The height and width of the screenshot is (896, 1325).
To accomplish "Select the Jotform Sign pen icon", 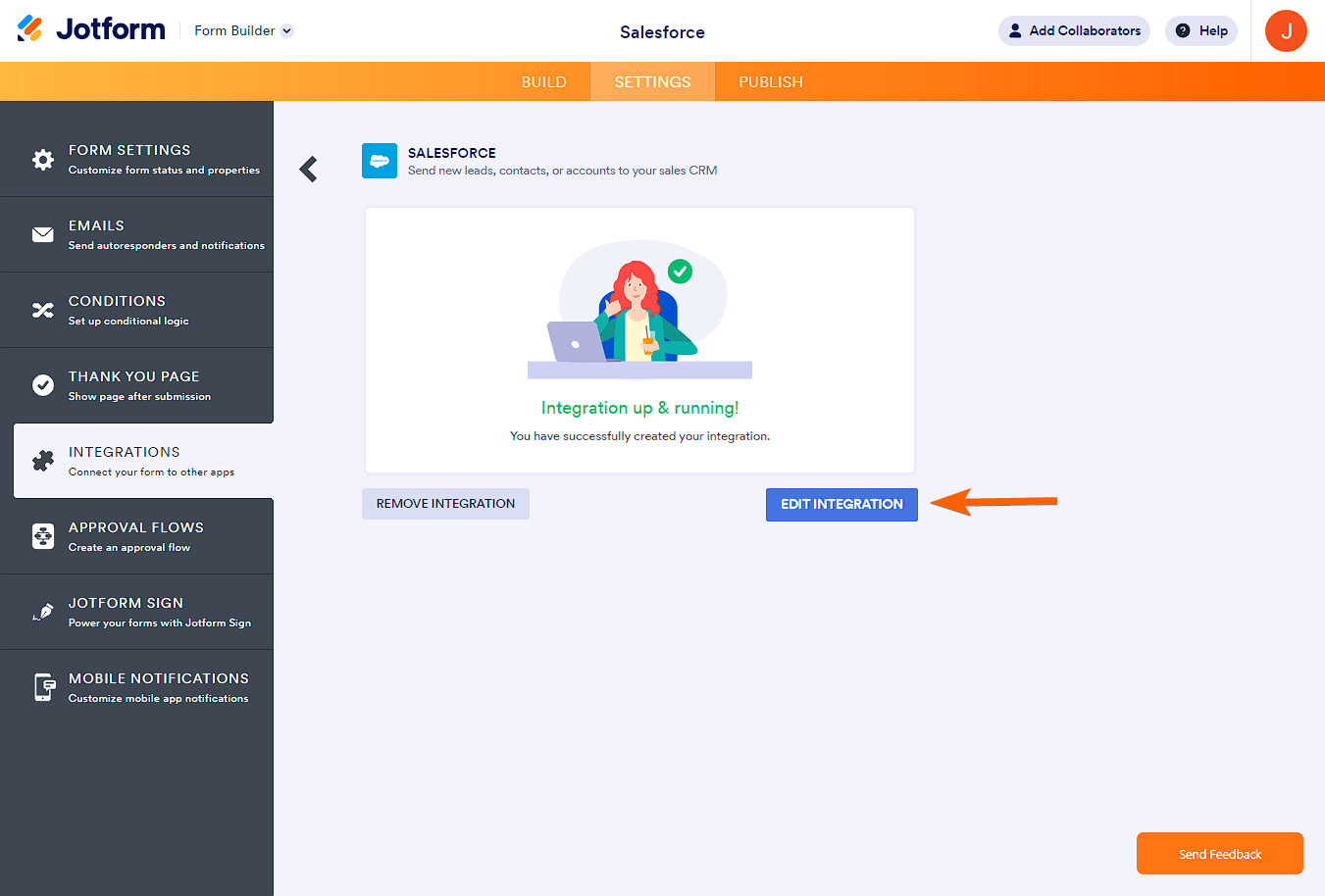I will [43, 612].
